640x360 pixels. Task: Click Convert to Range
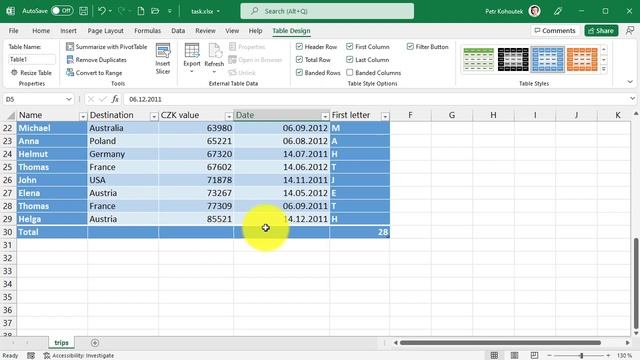(94, 73)
